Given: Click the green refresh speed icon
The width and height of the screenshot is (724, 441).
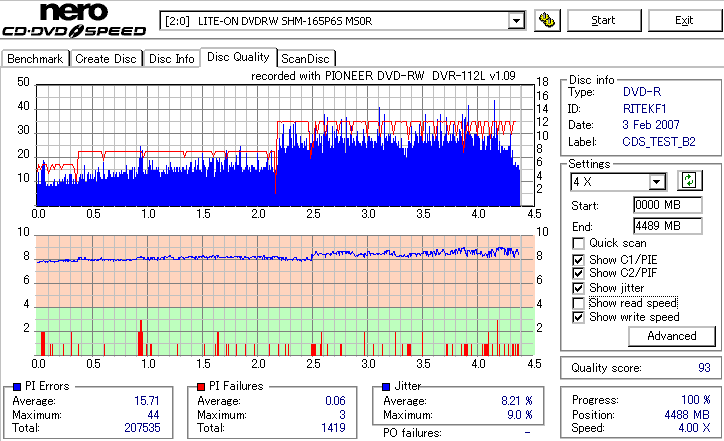Looking at the screenshot, I should pyautogui.click(x=689, y=181).
